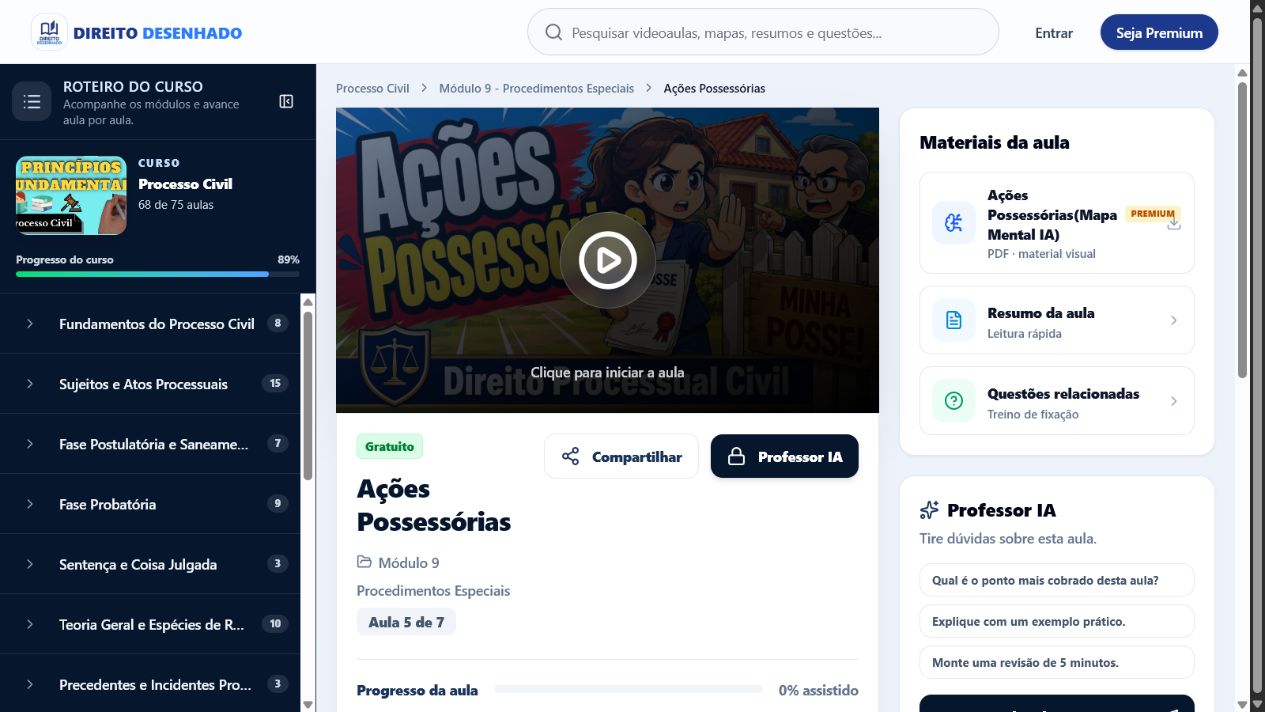Image resolution: width=1265 pixels, height=712 pixels.
Task: Click the folder icon beside Módulo 9
Action: tap(364, 562)
